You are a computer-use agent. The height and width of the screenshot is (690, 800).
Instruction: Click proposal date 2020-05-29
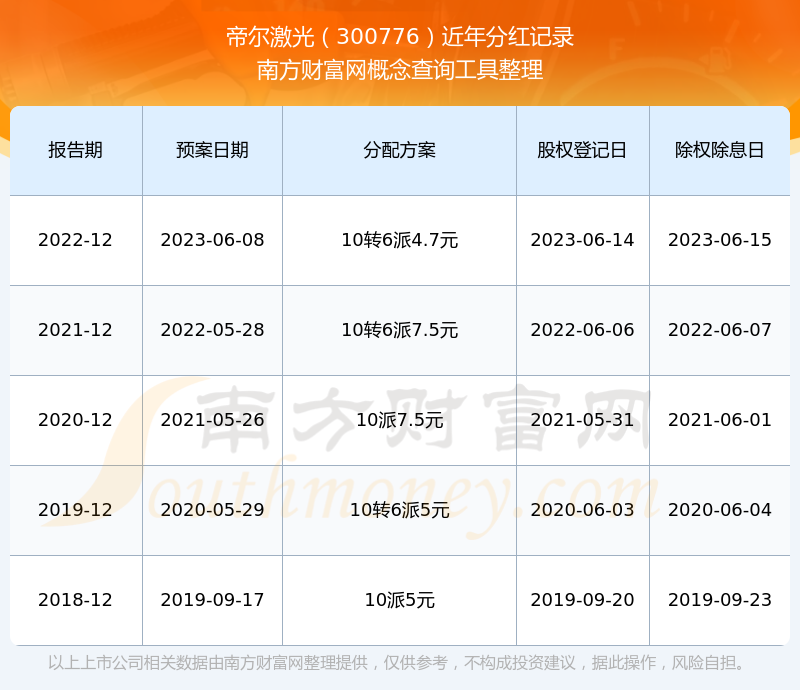(x=212, y=510)
